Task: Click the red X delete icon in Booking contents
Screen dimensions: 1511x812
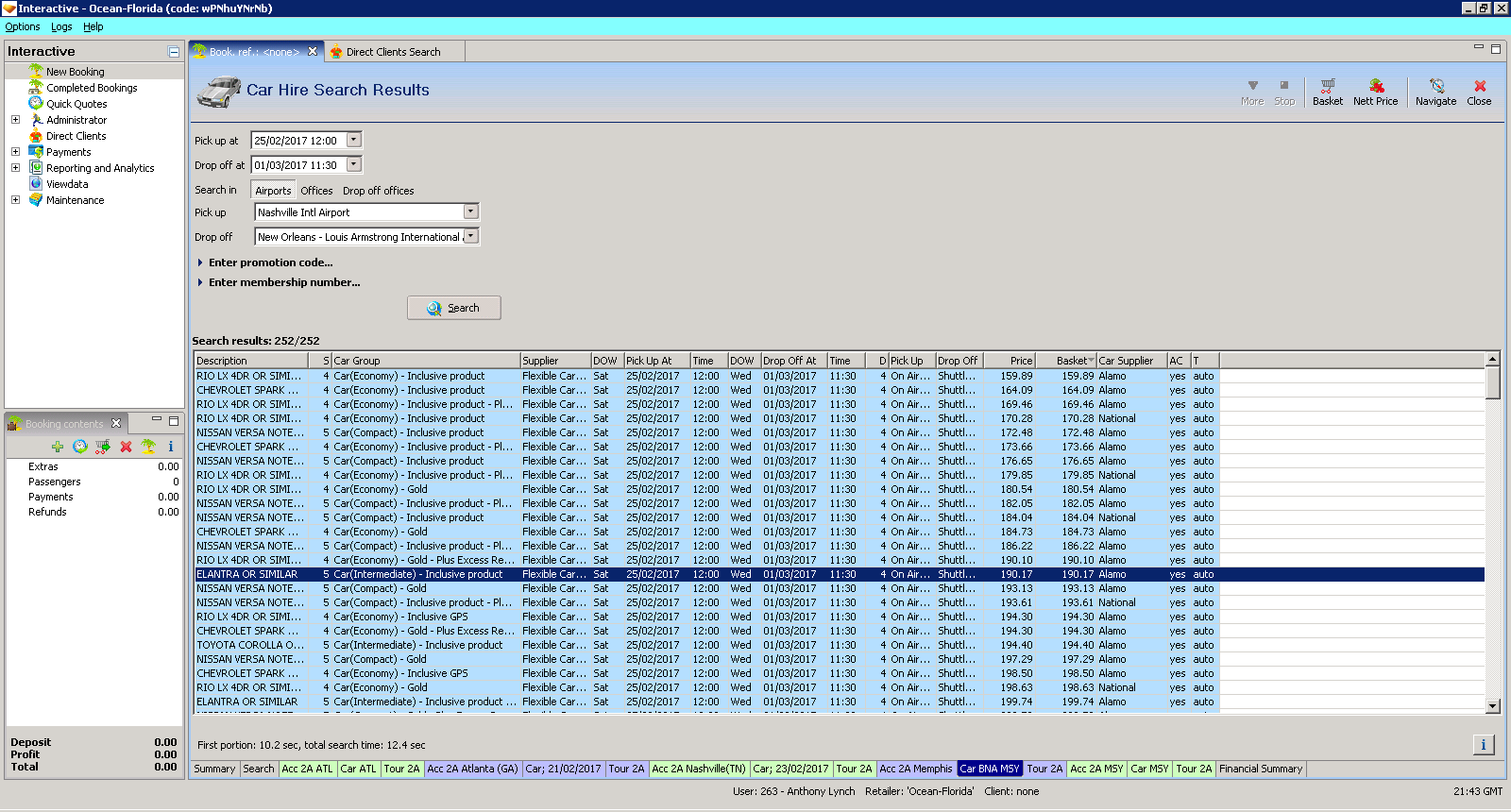Action: point(126,447)
